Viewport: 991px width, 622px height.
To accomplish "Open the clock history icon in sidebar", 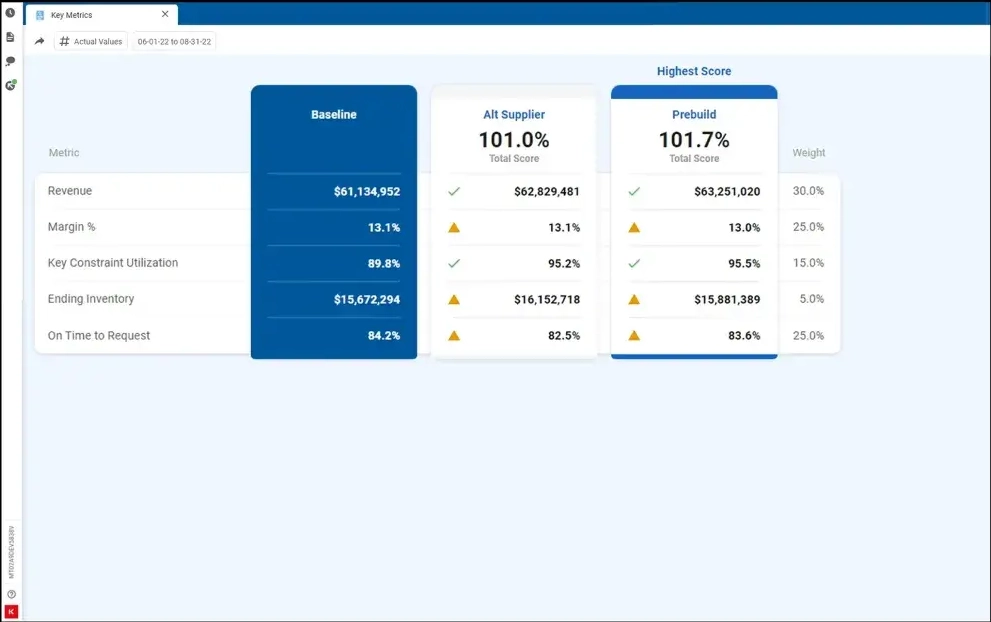I will [x=10, y=13].
